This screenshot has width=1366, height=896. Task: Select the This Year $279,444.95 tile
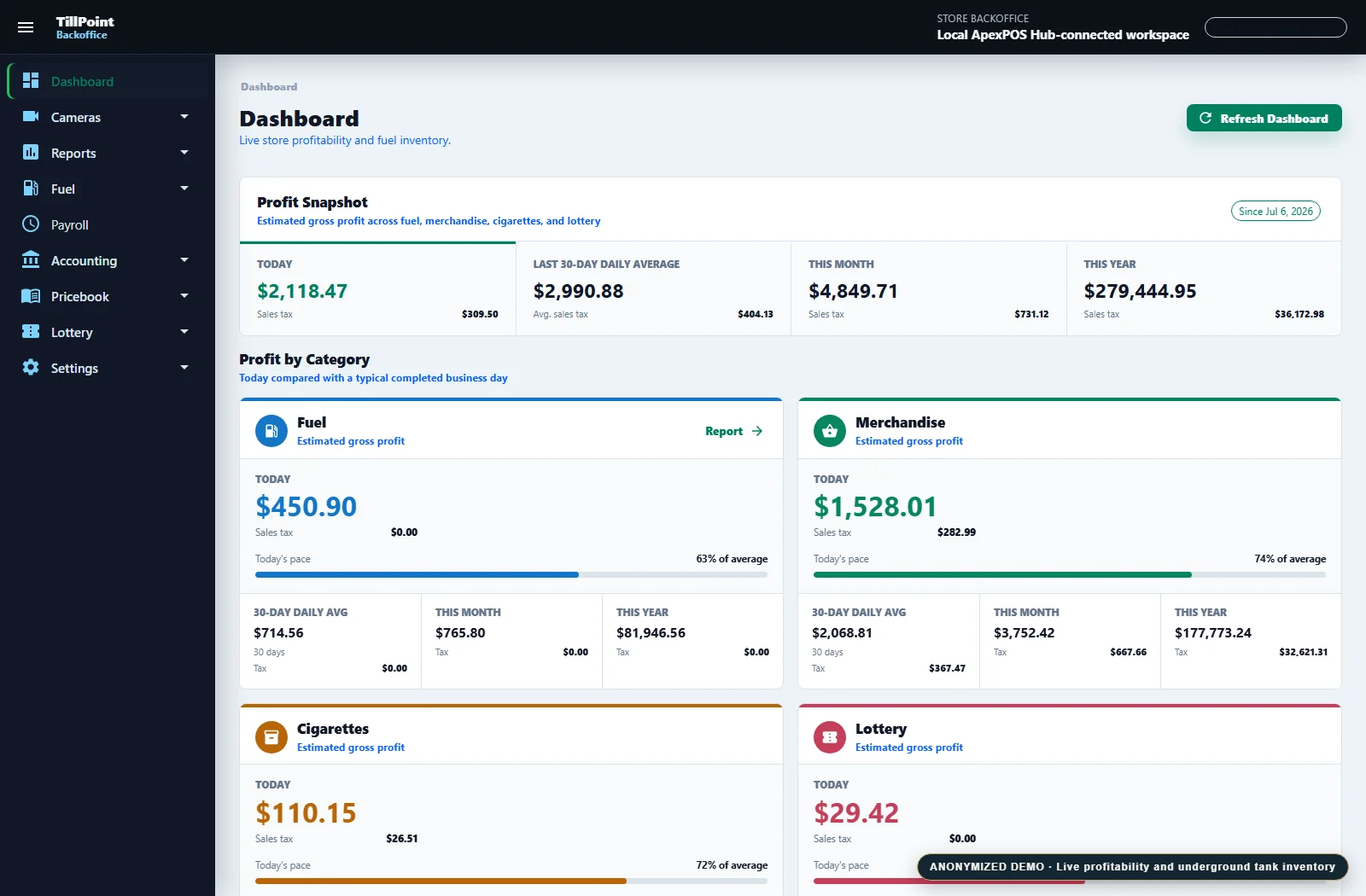1204,288
